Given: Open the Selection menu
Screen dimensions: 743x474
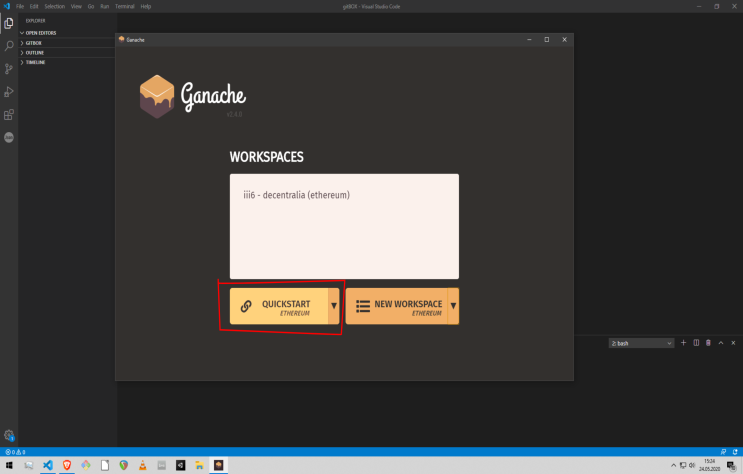Looking at the screenshot, I should coord(54,7).
